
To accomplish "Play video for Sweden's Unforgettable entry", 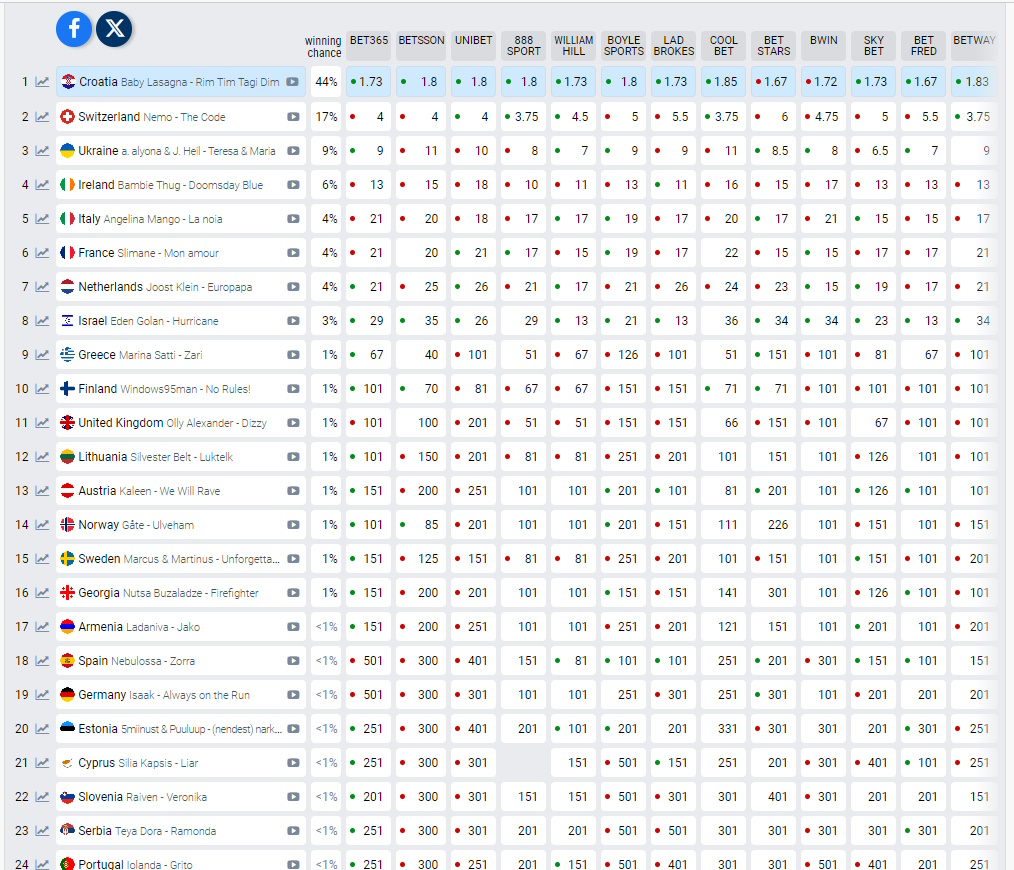I will [x=293, y=559].
